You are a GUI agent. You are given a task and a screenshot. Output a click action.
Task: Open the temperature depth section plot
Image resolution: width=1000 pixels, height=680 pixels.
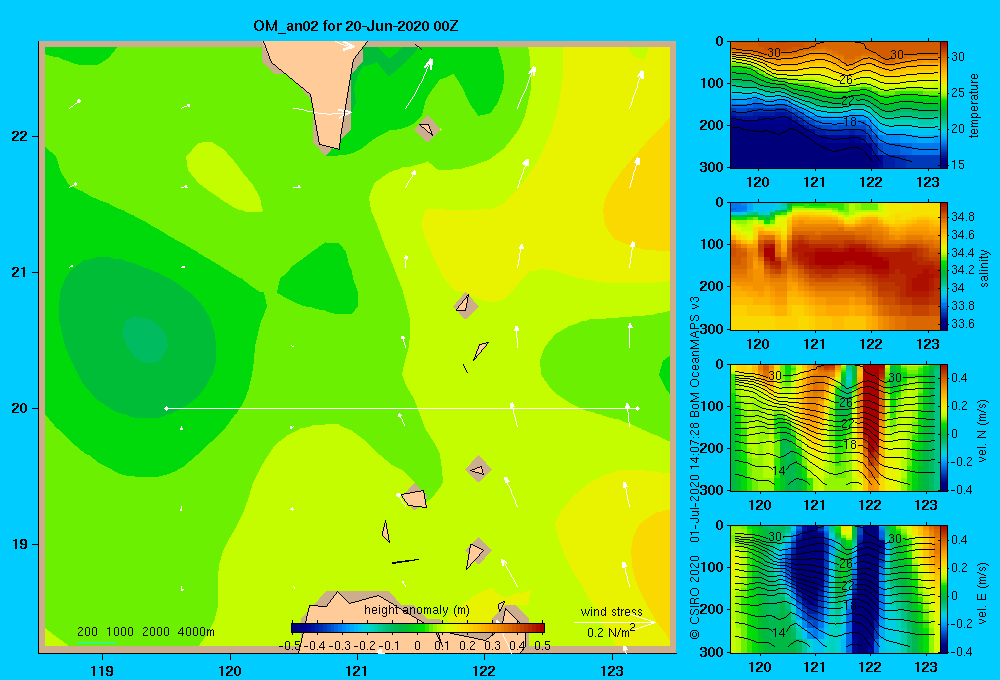pos(834,105)
